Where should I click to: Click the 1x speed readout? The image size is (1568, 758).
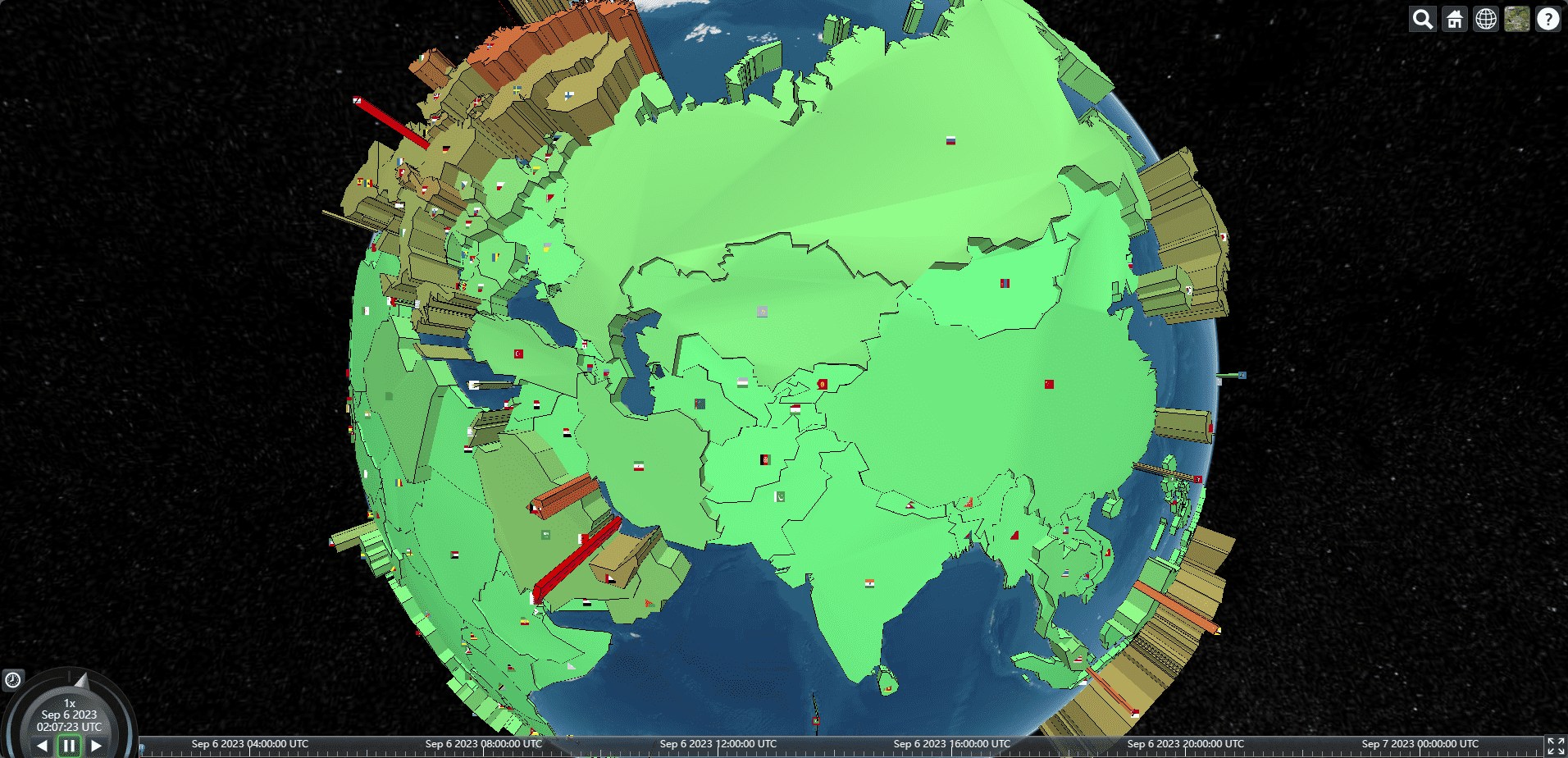click(69, 703)
